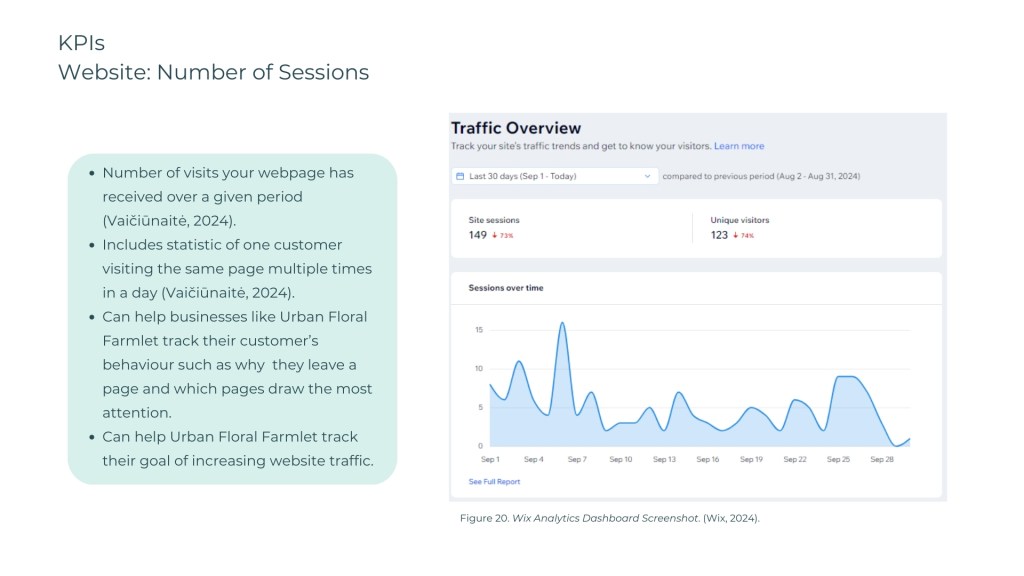The height and width of the screenshot is (576, 1024).
Task: Select the Site sessions metric
Action: pos(494,220)
